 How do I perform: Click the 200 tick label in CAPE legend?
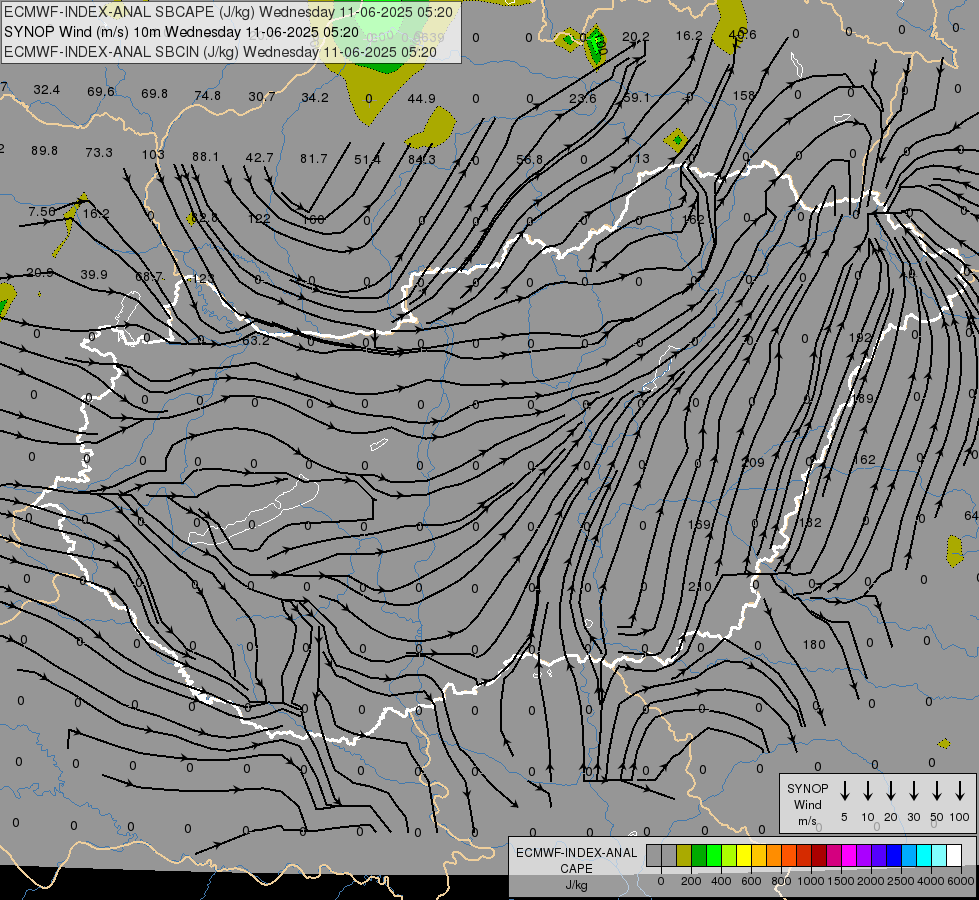691,881
